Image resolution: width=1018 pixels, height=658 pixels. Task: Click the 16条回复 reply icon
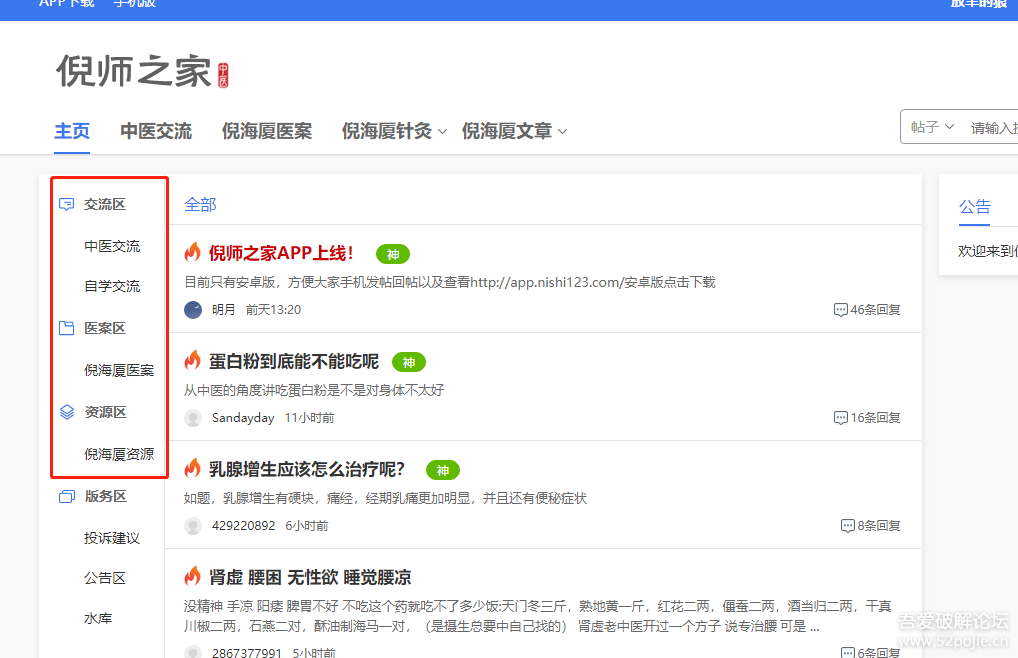coord(840,418)
